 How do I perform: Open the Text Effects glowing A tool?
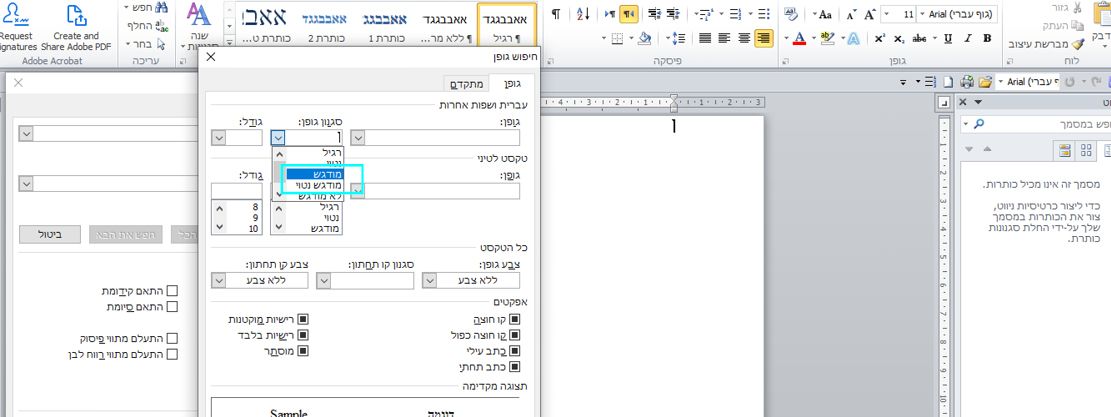coord(853,38)
